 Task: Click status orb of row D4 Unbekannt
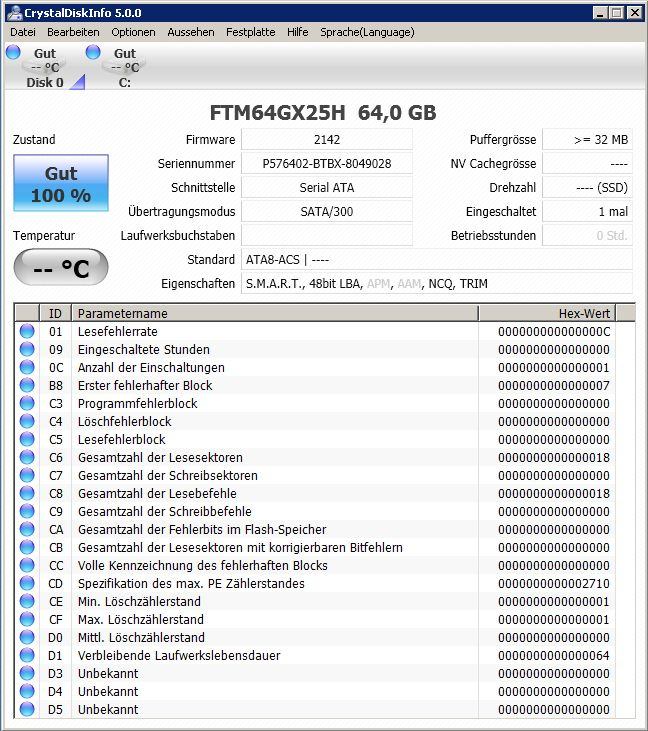[x=27, y=691]
